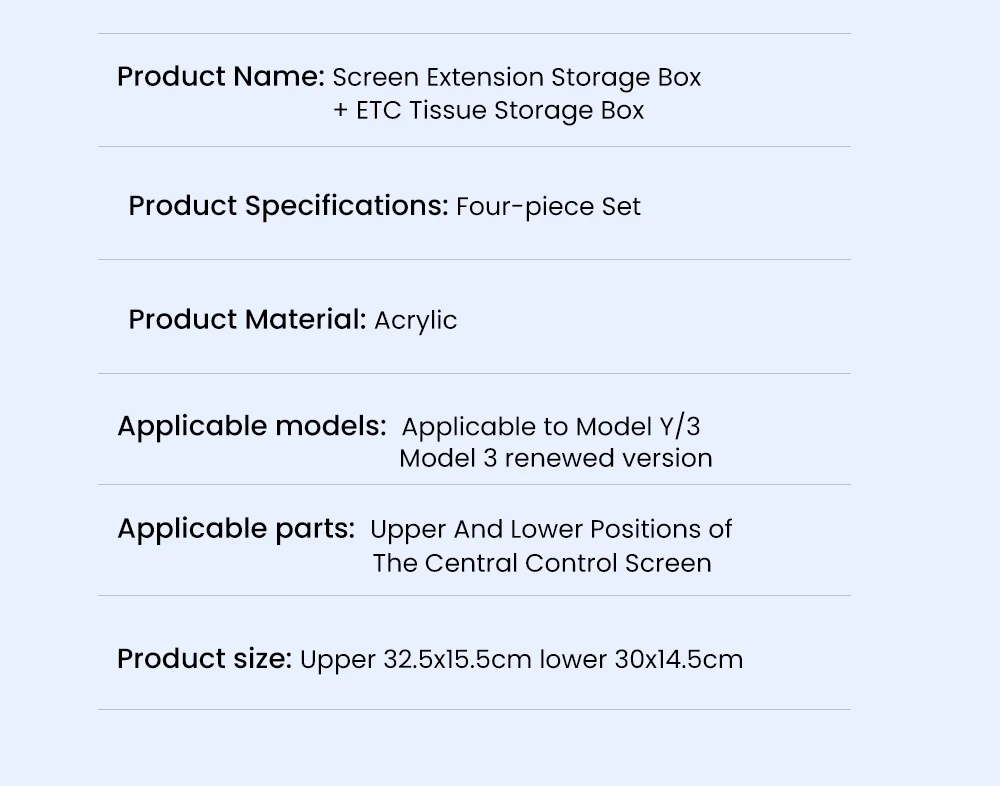1000x786 pixels.
Task: Click the divider line under Product size row
Action: (x=474, y=710)
